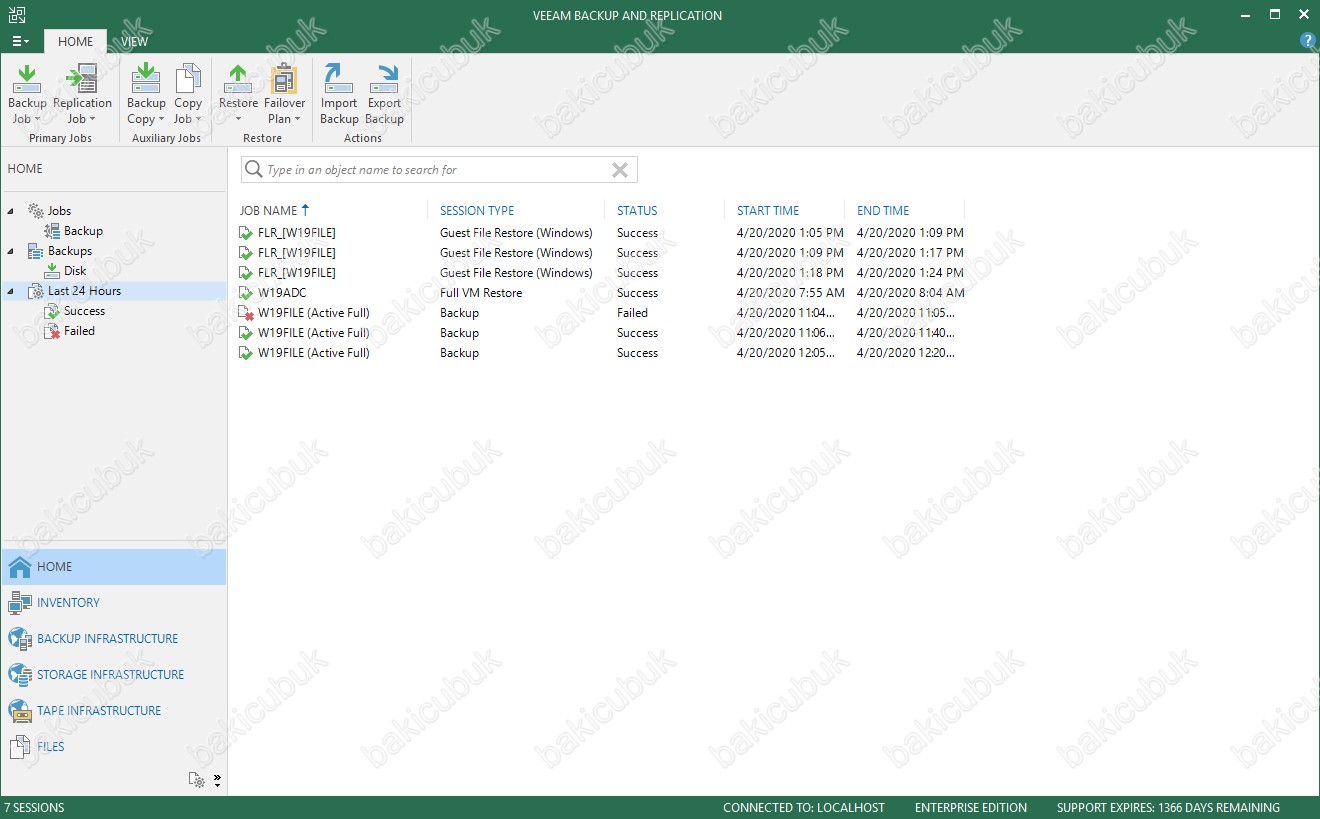Collapse the Backups tree node
Viewport: 1320px width, 819px height.
[11, 251]
